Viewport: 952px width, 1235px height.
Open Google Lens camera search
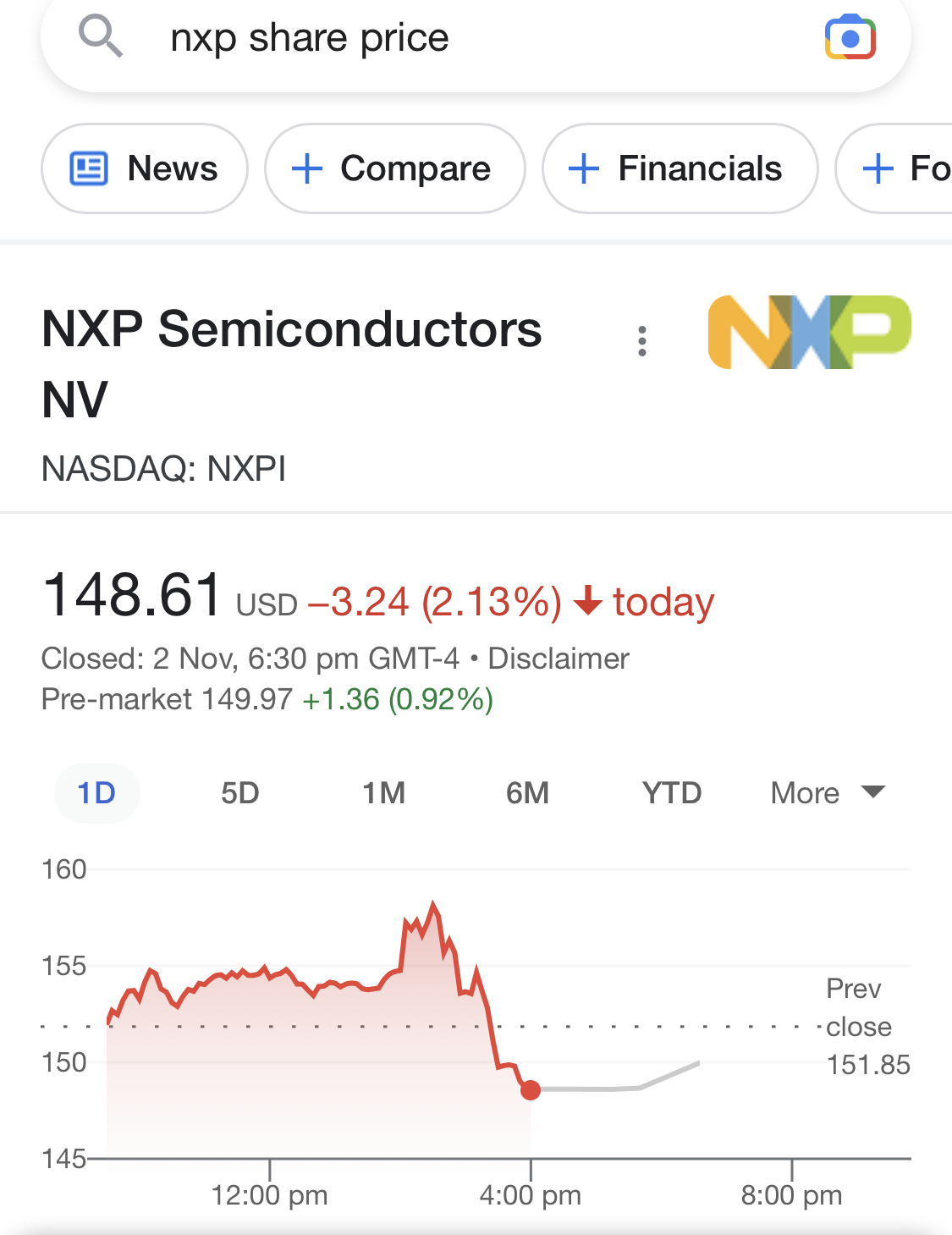[x=850, y=38]
